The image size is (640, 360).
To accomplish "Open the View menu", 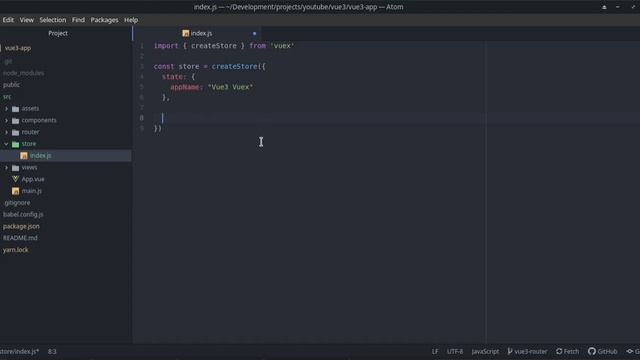I will point(27,20).
